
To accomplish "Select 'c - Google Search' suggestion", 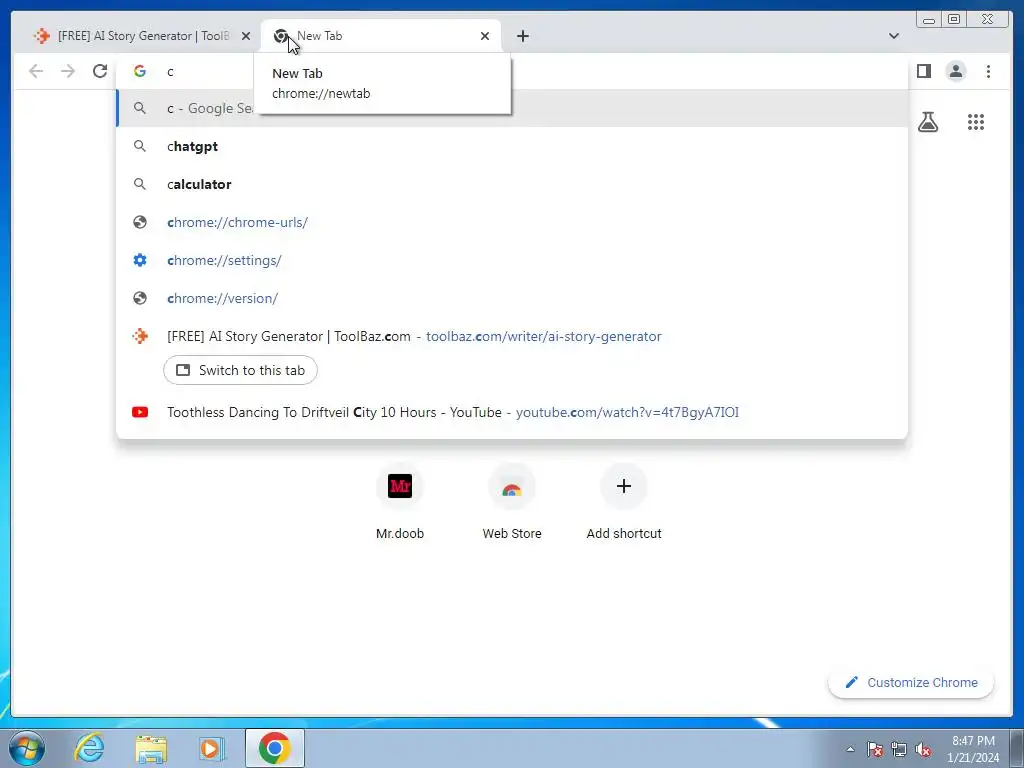I will tap(512, 108).
